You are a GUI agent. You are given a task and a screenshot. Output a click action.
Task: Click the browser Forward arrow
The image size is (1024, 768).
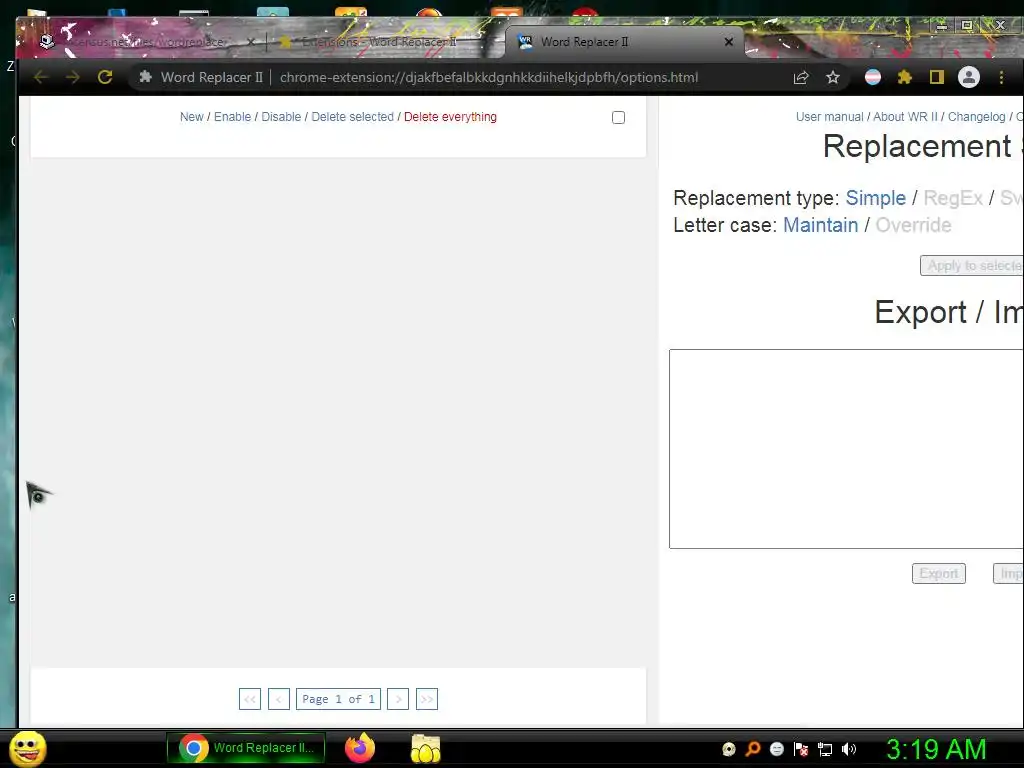(72, 77)
